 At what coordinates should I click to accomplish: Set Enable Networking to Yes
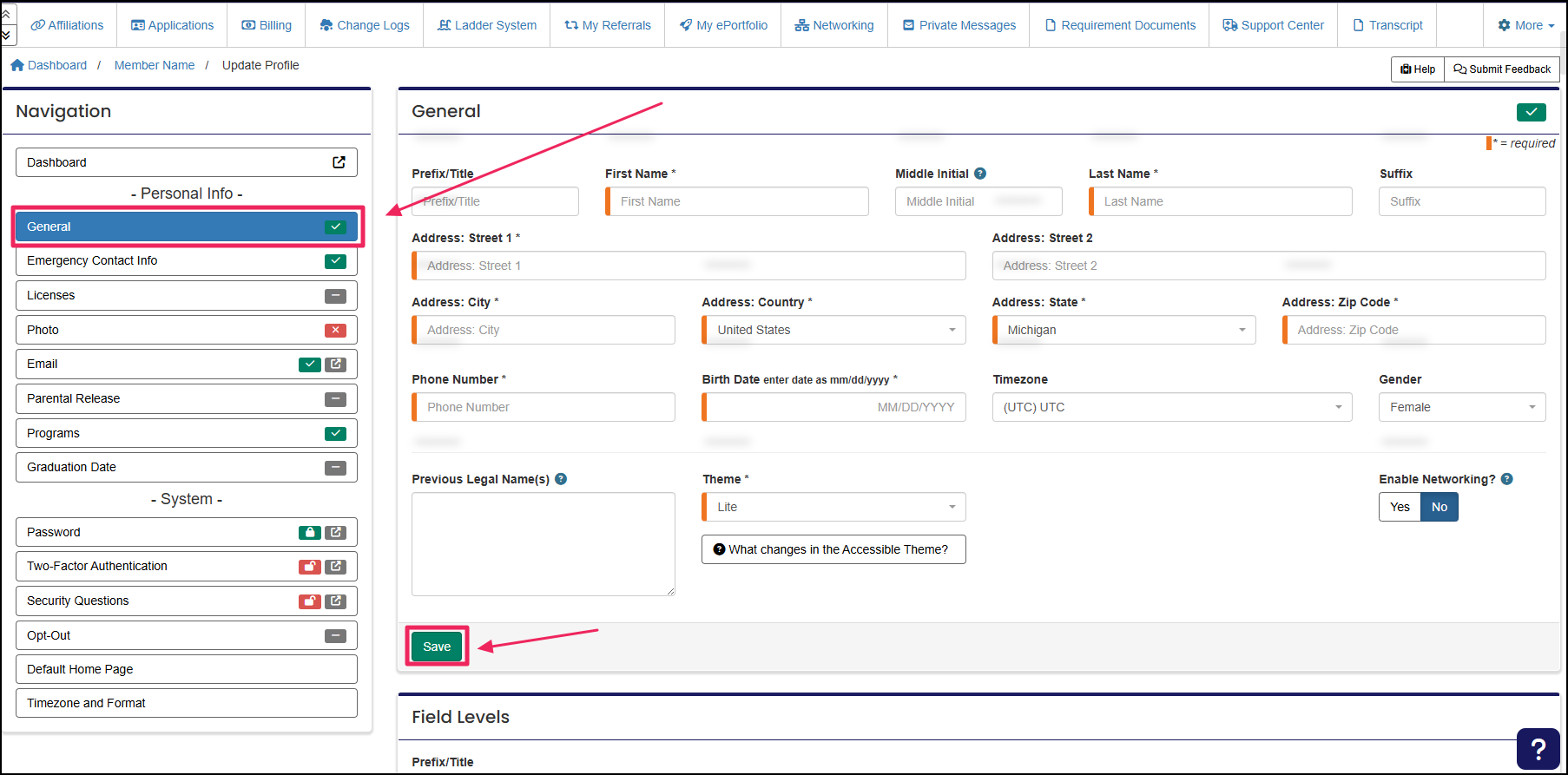tap(1400, 507)
